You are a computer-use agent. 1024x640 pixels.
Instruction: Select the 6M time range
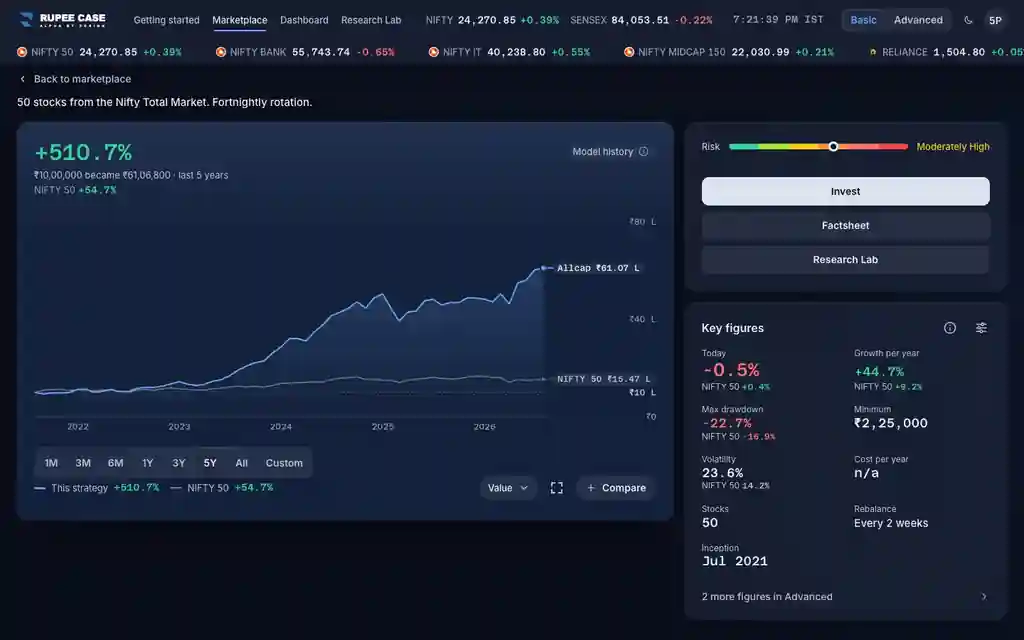click(x=116, y=463)
